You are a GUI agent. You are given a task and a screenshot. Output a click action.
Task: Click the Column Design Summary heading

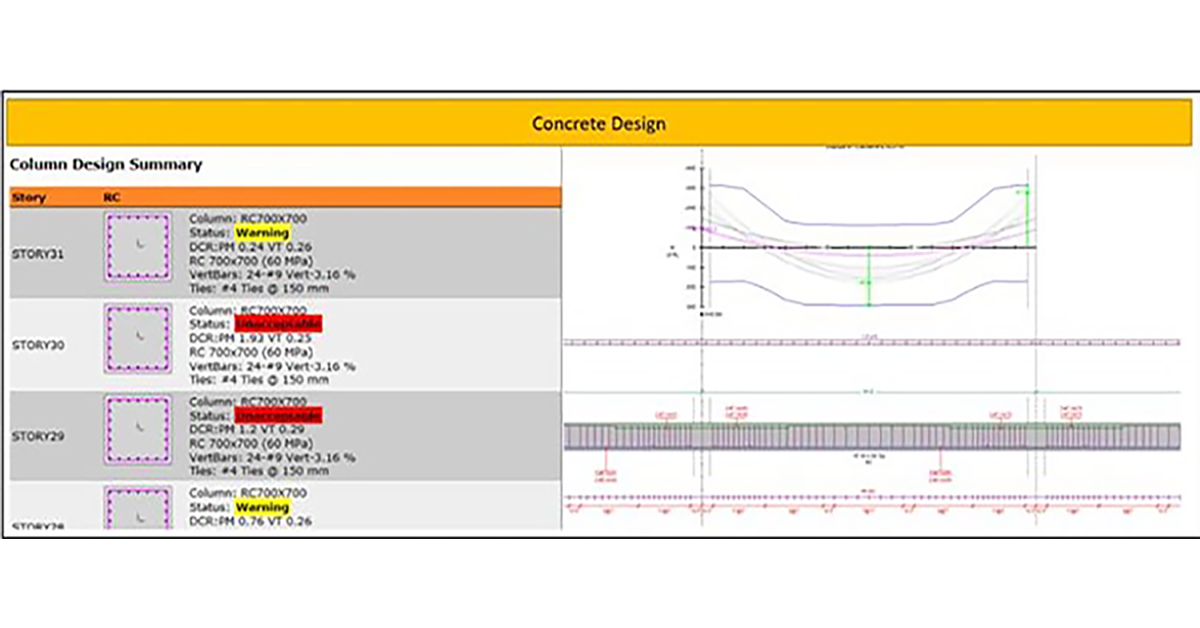[x=105, y=164]
